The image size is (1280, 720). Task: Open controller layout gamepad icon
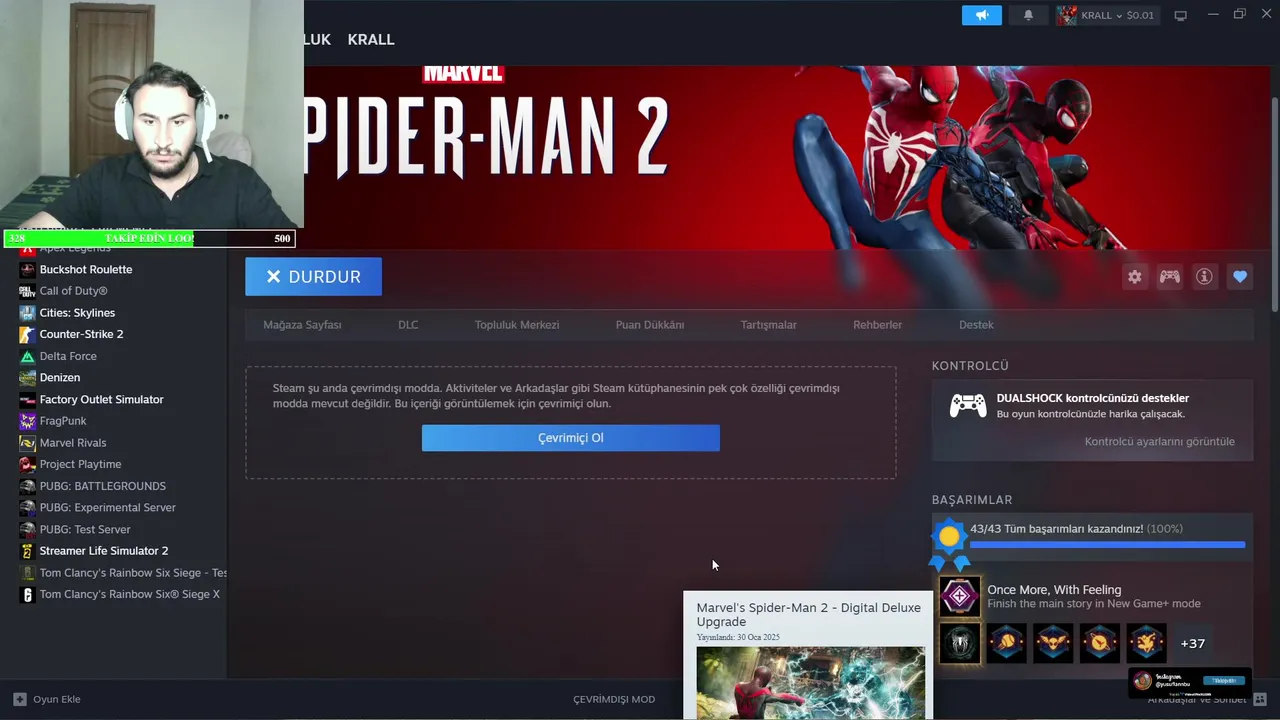tap(1169, 277)
